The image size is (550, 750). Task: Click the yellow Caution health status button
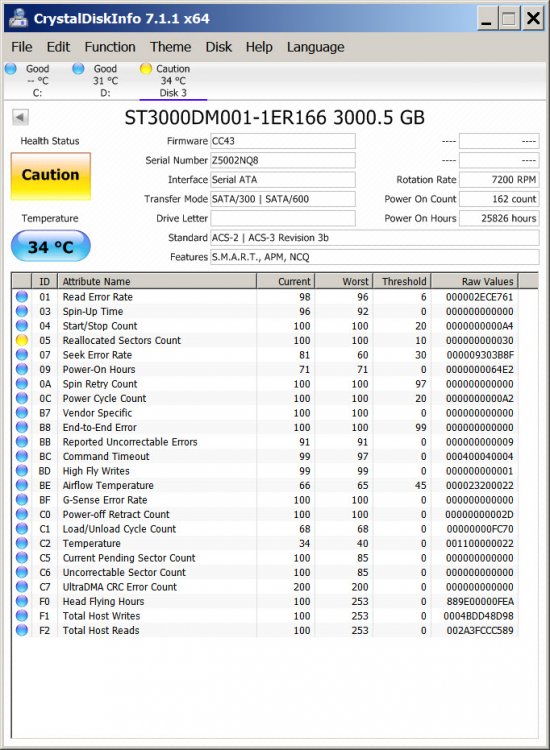coord(51,176)
